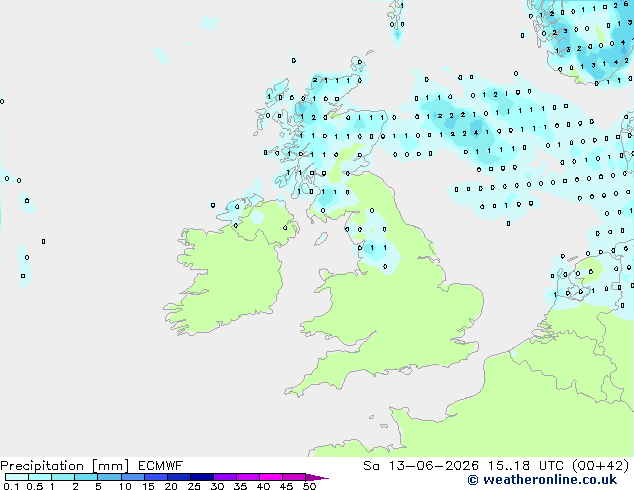Select the 15–20 mm legend color swatch
This screenshot has height=490, width=634.
click(x=156, y=477)
